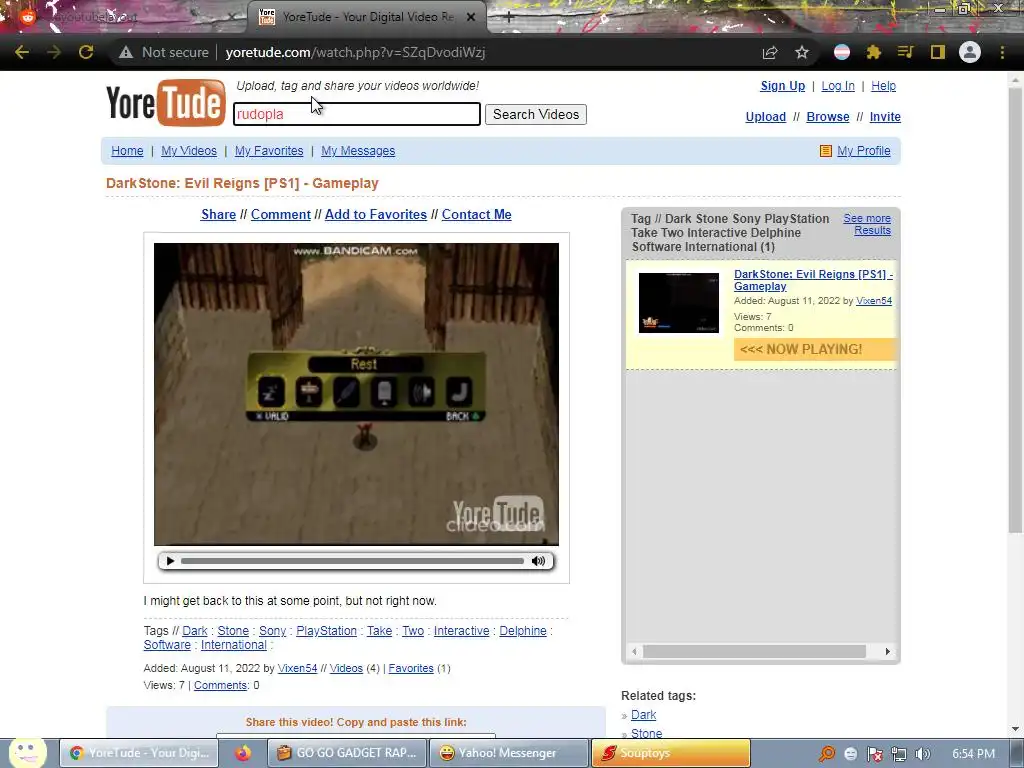Play the video with play button

point(170,561)
